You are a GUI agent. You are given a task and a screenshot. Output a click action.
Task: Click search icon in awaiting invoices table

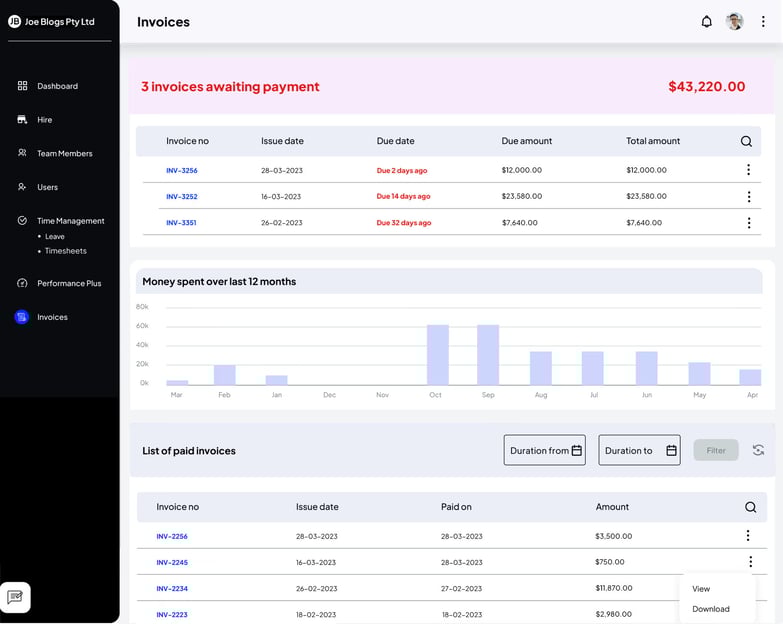746,142
